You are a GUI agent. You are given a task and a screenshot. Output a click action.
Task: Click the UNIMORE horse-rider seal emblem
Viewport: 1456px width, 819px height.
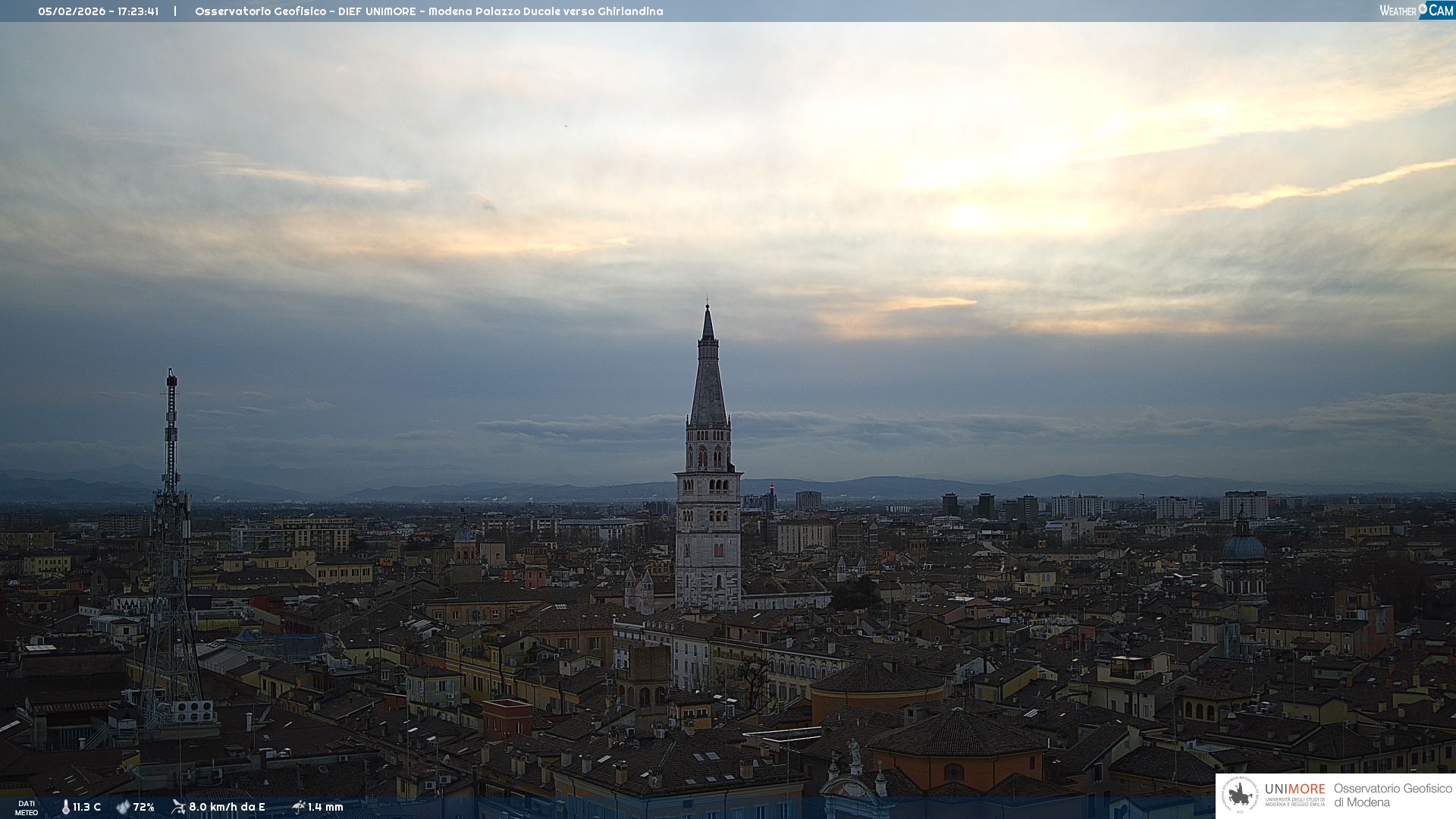pyautogui.click(x=1241, y=795)
